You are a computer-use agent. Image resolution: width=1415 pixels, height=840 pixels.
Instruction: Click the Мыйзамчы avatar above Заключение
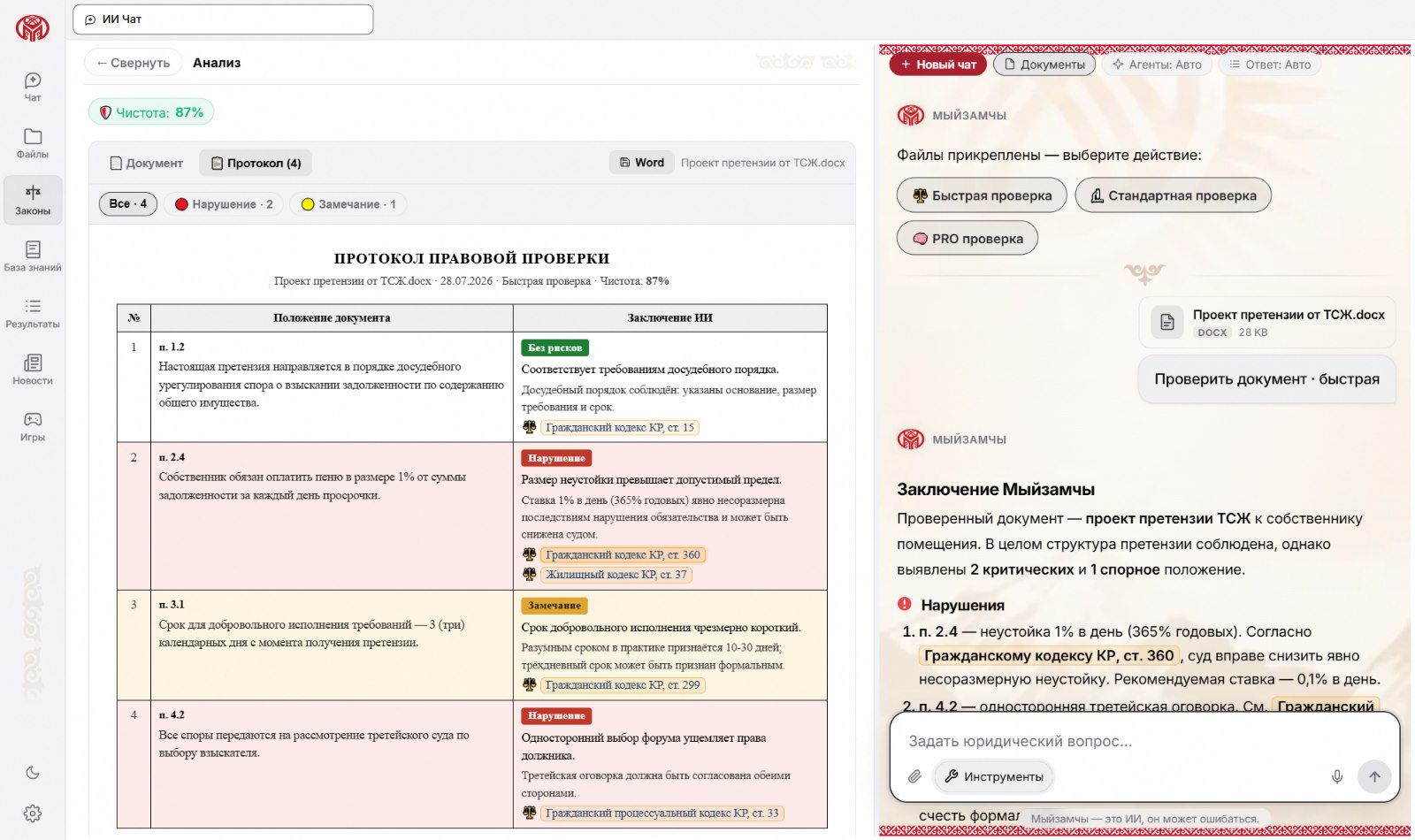(911, 439)
